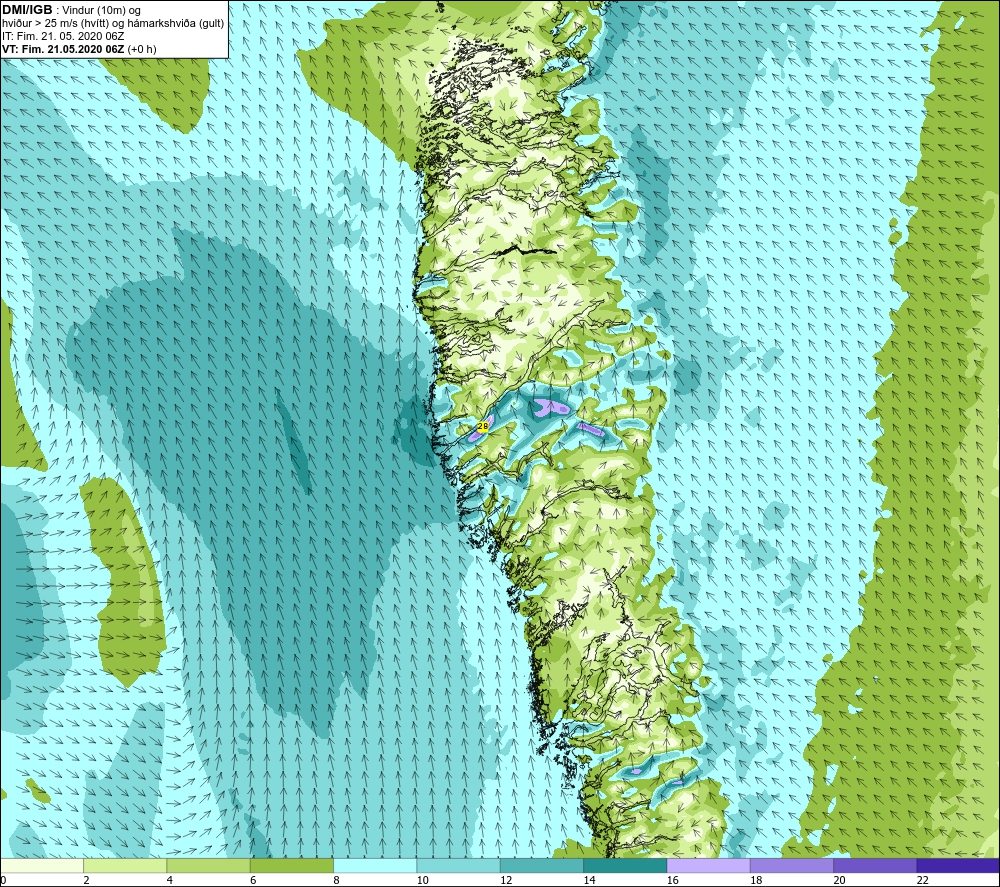The height and width of the screenshot is (887, 1000).
Task: Pick the palest 0–2 m/s legend swatch
Action: pos(42,865)
